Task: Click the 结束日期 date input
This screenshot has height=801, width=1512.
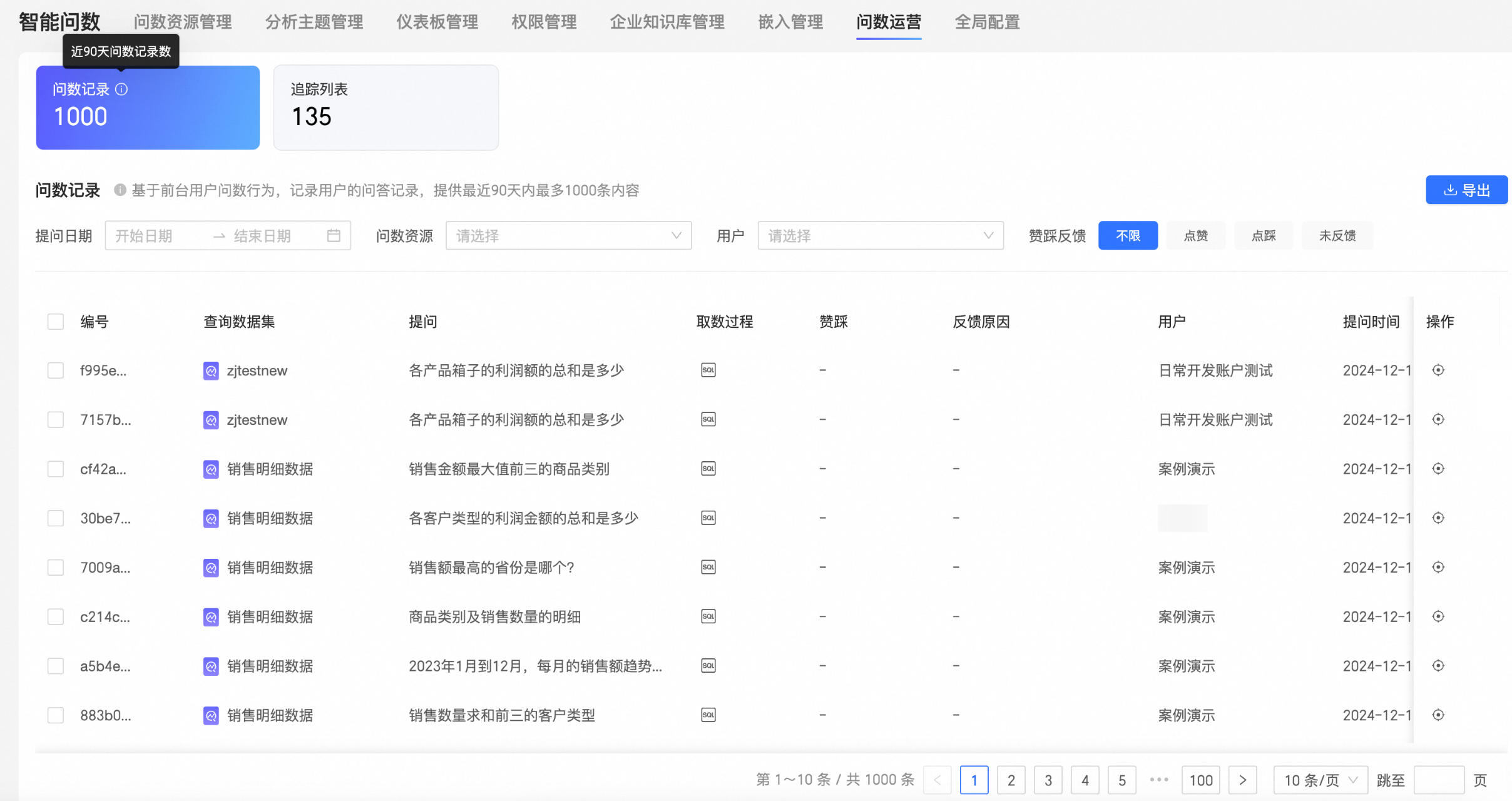Action: click(275, 236)
